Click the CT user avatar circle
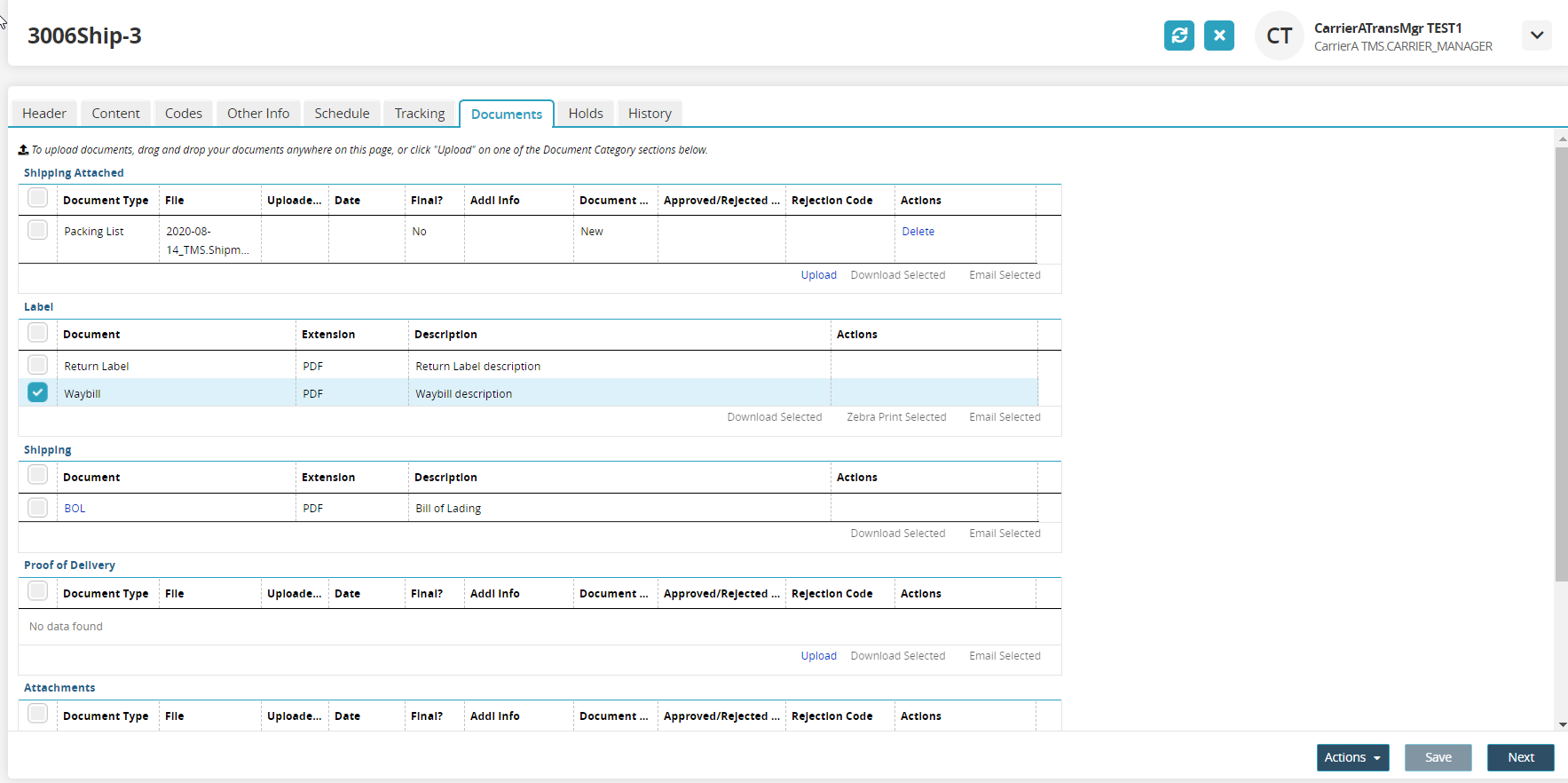Viewport: 1568px width, 783px height. click(1279, 36)
